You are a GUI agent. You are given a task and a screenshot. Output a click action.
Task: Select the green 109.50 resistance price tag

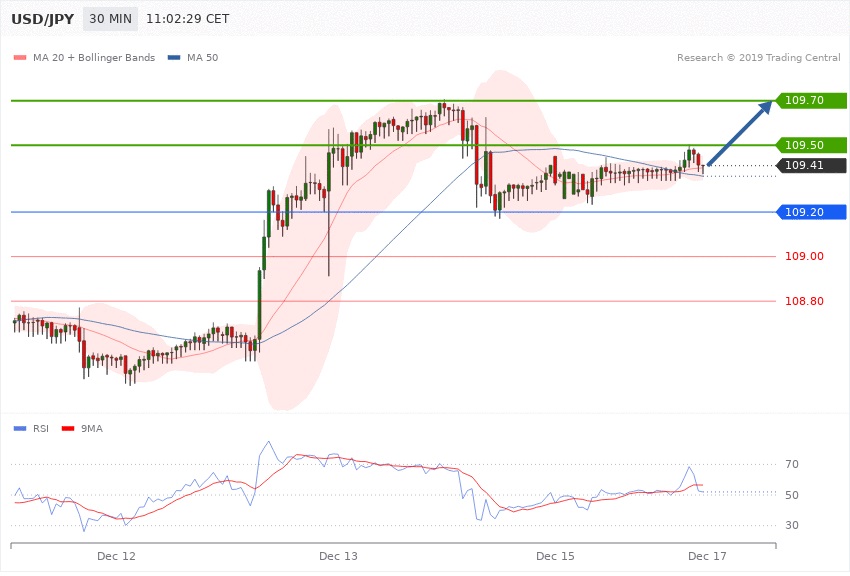click(x=810, y=145)
